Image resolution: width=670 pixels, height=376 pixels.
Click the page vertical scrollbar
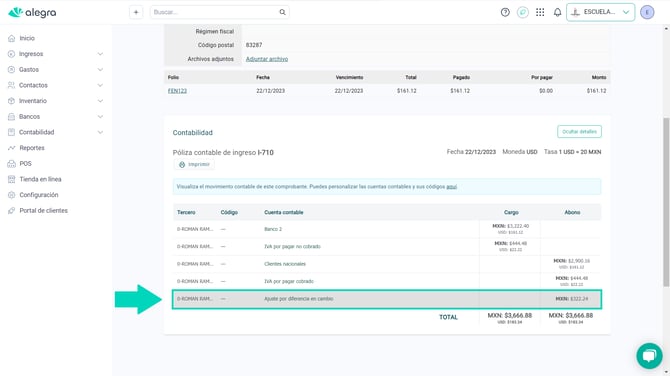666,201
